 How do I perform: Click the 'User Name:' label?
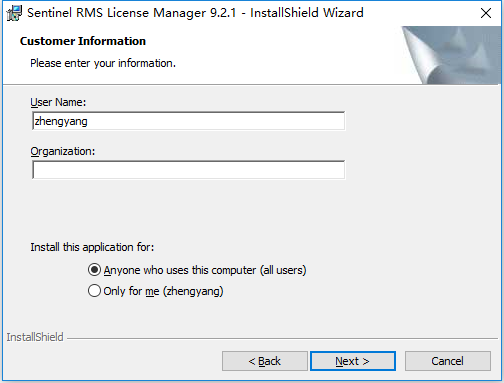(x=58, y=102)
